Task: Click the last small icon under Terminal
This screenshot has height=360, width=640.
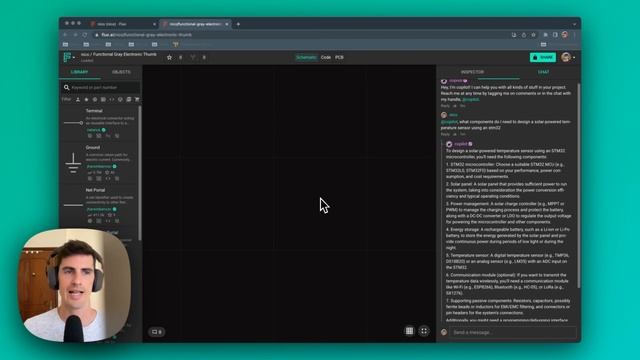Action: click(x=117, y=136)
